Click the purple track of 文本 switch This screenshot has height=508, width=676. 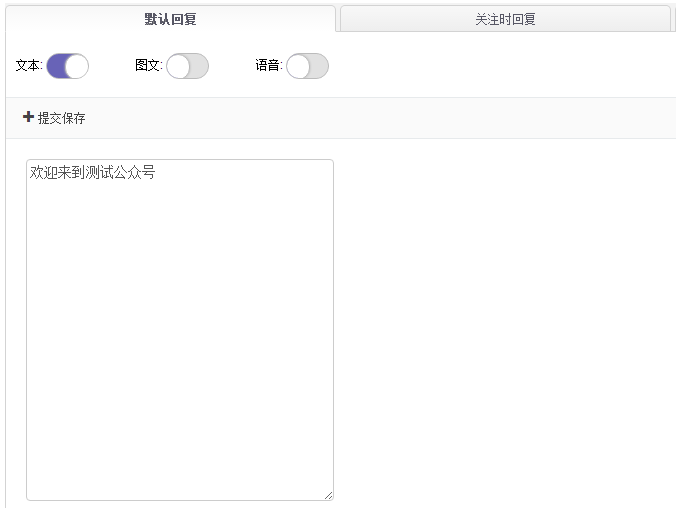(56, 66)
